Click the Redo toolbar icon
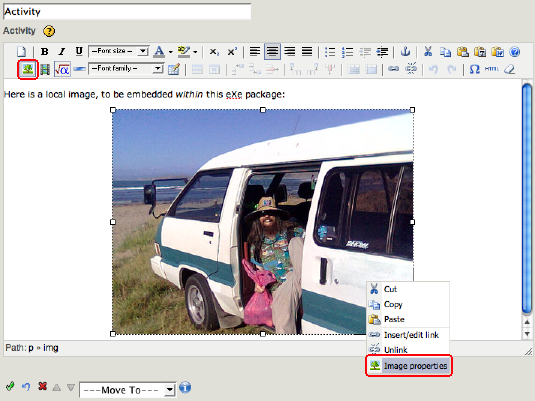 (451, 69)
